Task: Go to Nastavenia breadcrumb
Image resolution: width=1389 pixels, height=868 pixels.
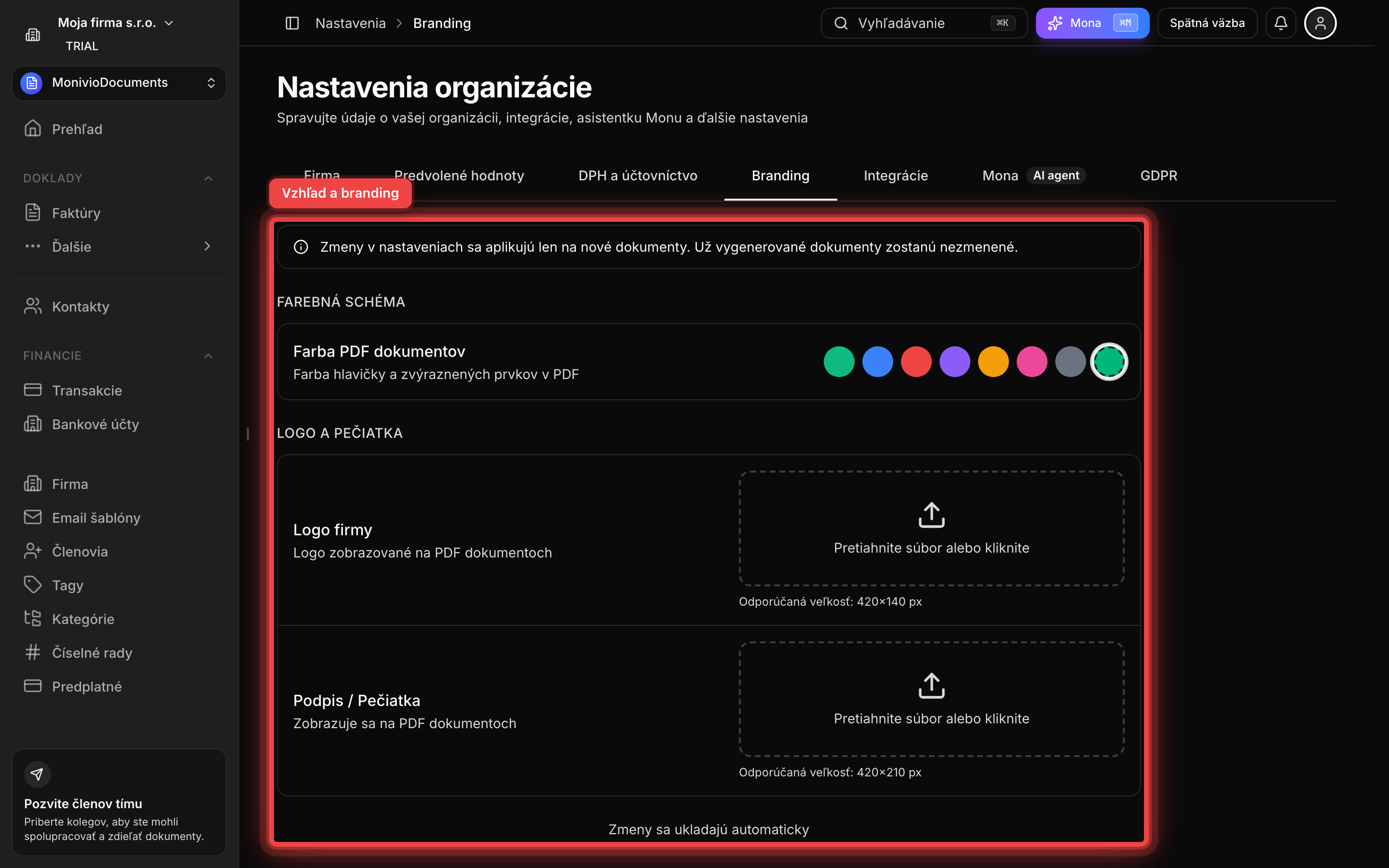Action: 351,23
